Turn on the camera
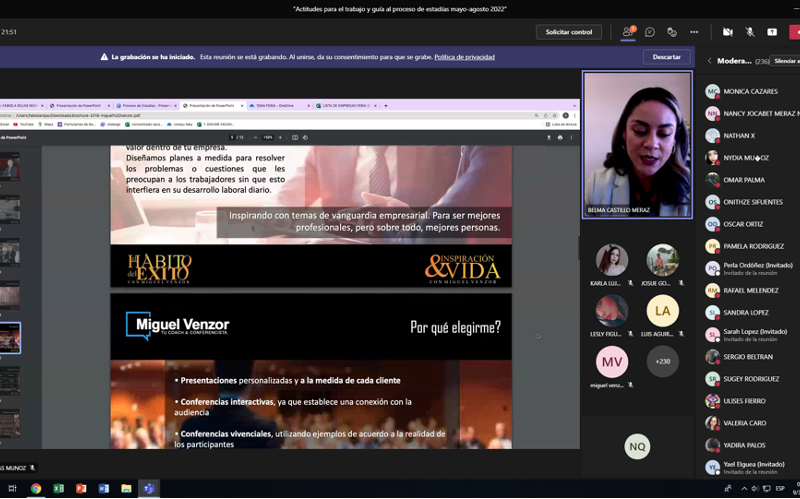The width and height of the screenshot is (800, 499). pos(728,32)
